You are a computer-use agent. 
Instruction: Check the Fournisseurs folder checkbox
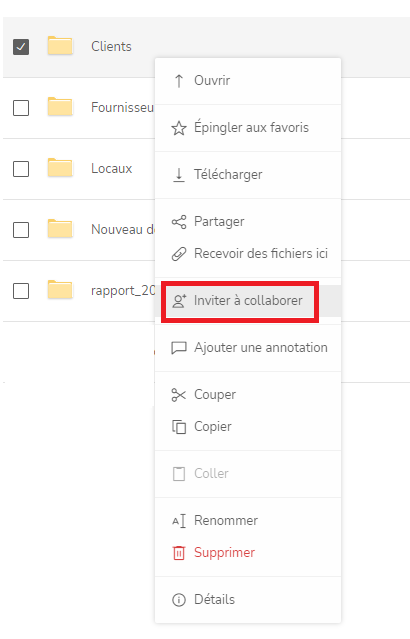click(21, 108)
